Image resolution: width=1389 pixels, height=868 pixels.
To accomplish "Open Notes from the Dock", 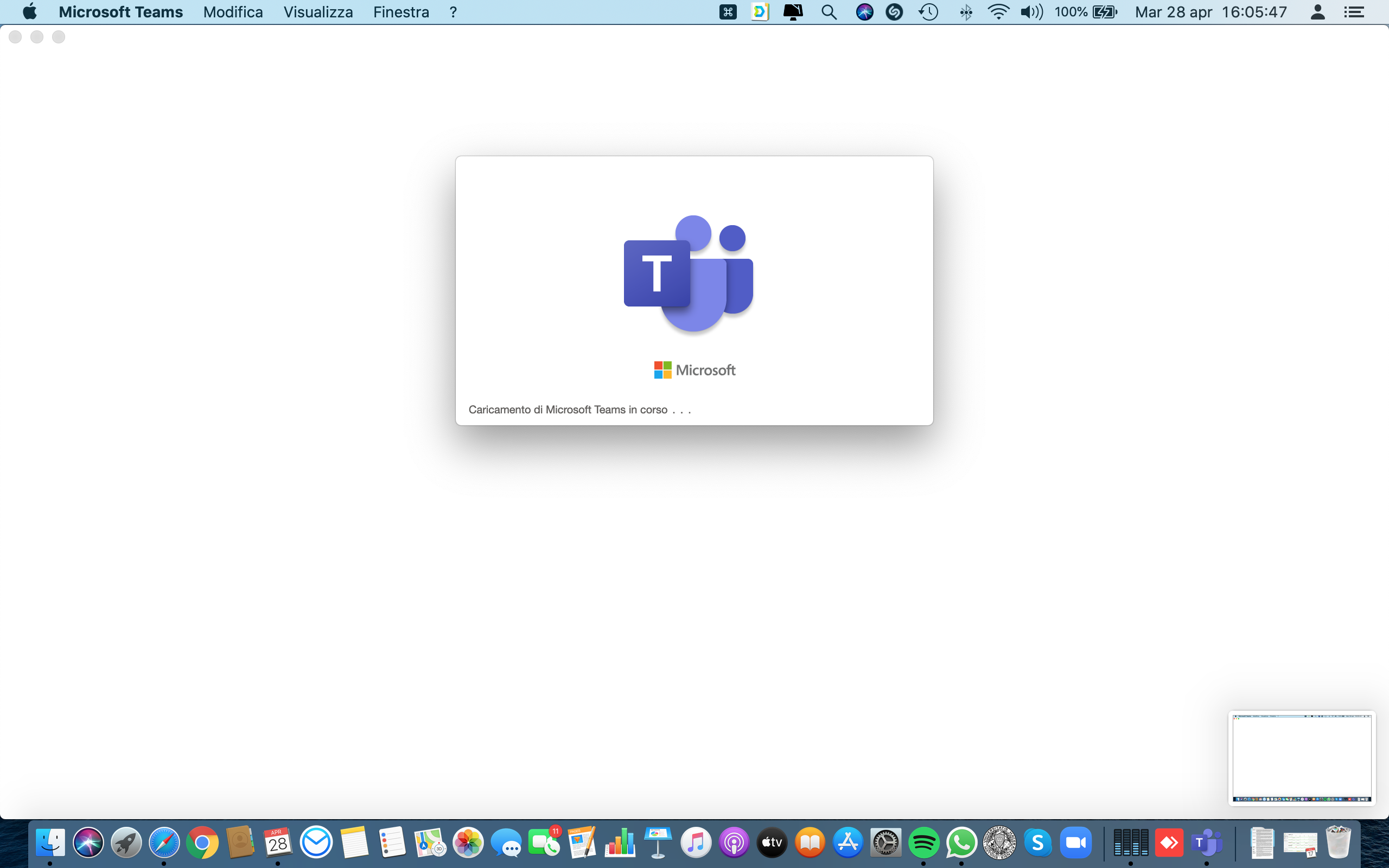I will tap(354, 842).
